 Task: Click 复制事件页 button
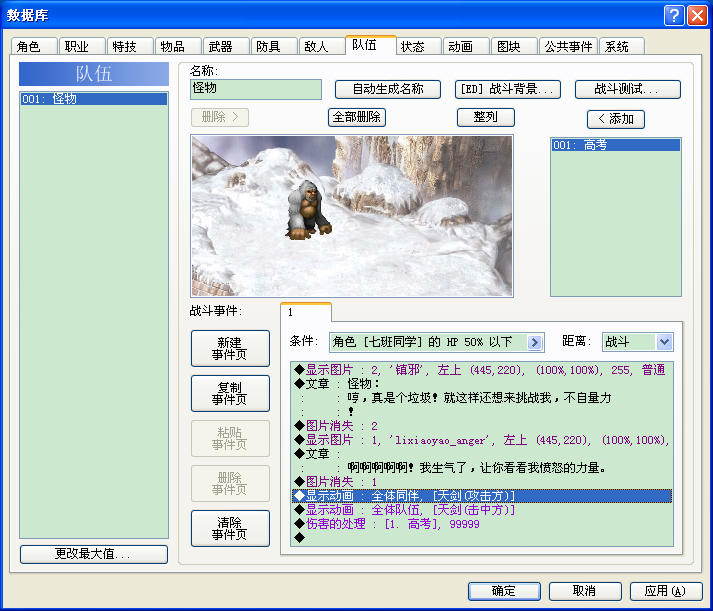(x=230, y=393)
